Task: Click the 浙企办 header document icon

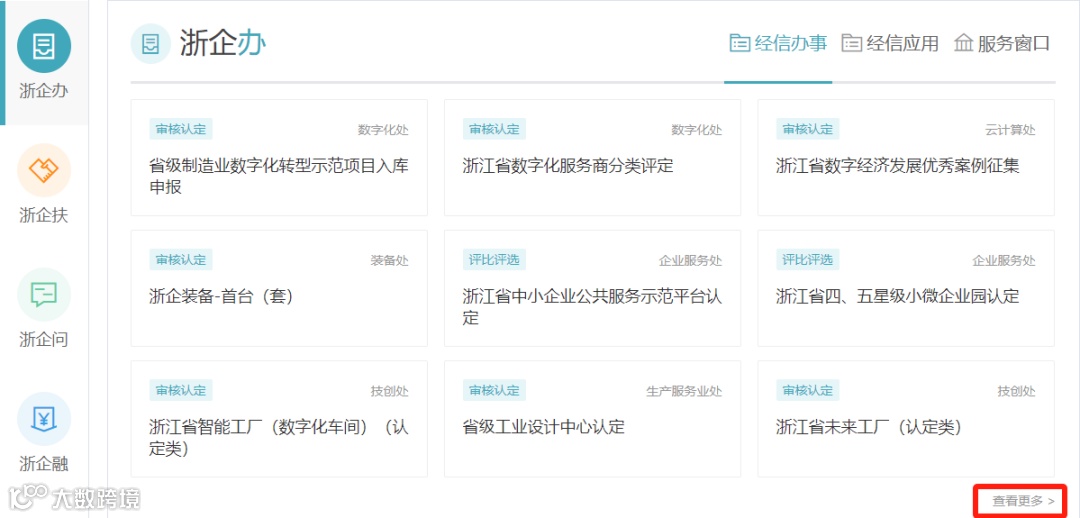Action: pyautogui.click(x=150, y=43)
